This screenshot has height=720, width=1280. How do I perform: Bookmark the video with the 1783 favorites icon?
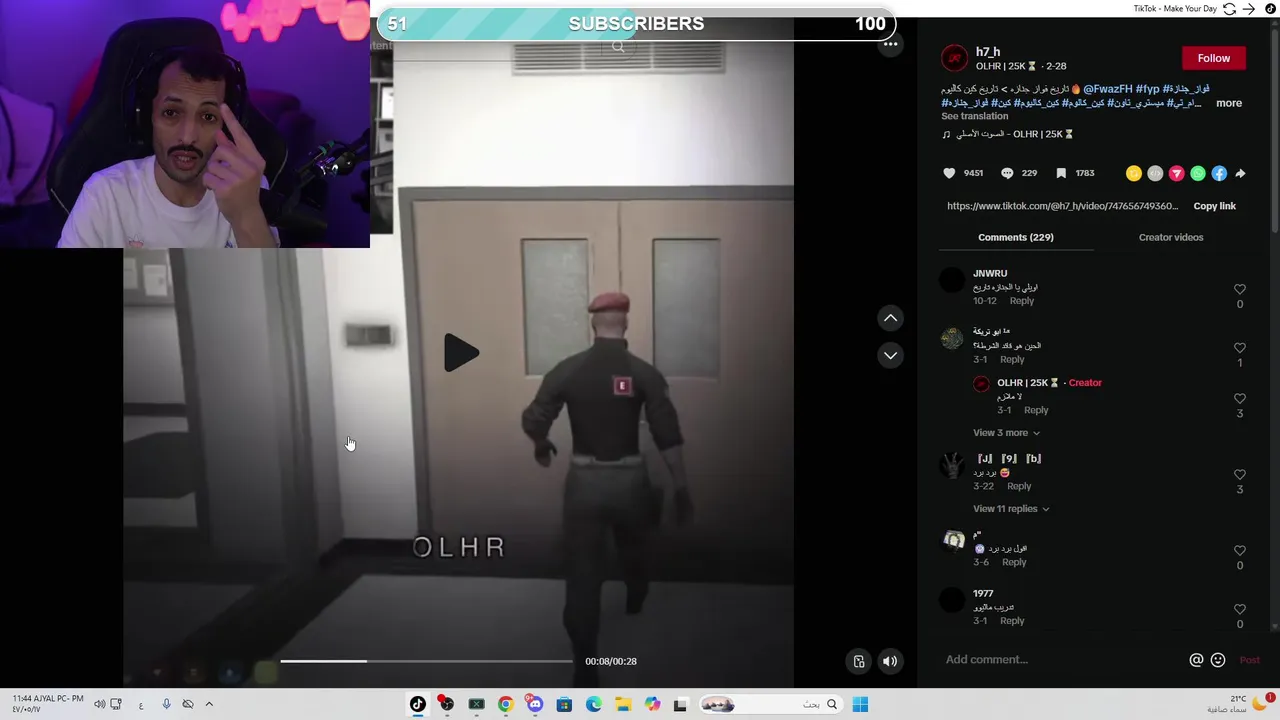1061,173
